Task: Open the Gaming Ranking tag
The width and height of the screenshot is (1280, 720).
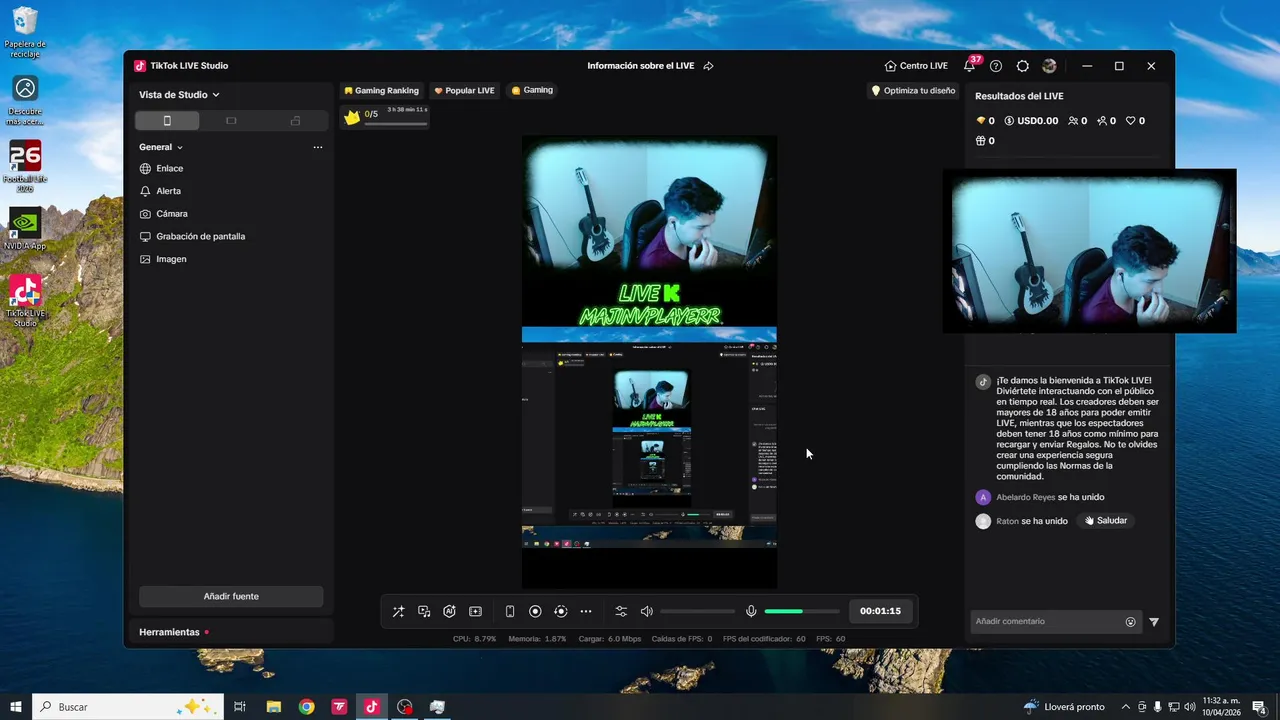Action: pyautogui.click(x=381, y=90)
